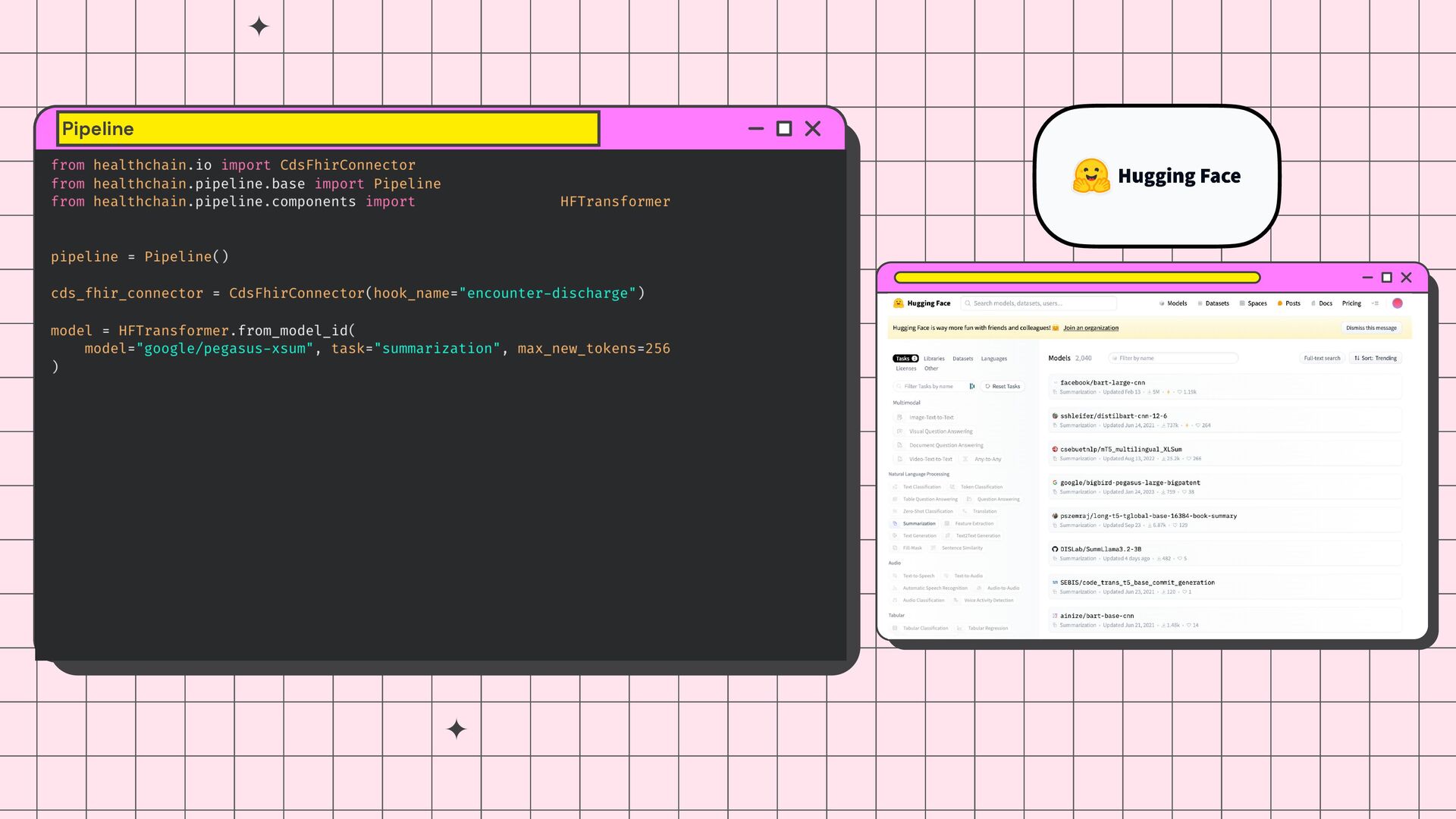
Task: Maximize the Hugging Face browser window
Action: (1387, 278)
